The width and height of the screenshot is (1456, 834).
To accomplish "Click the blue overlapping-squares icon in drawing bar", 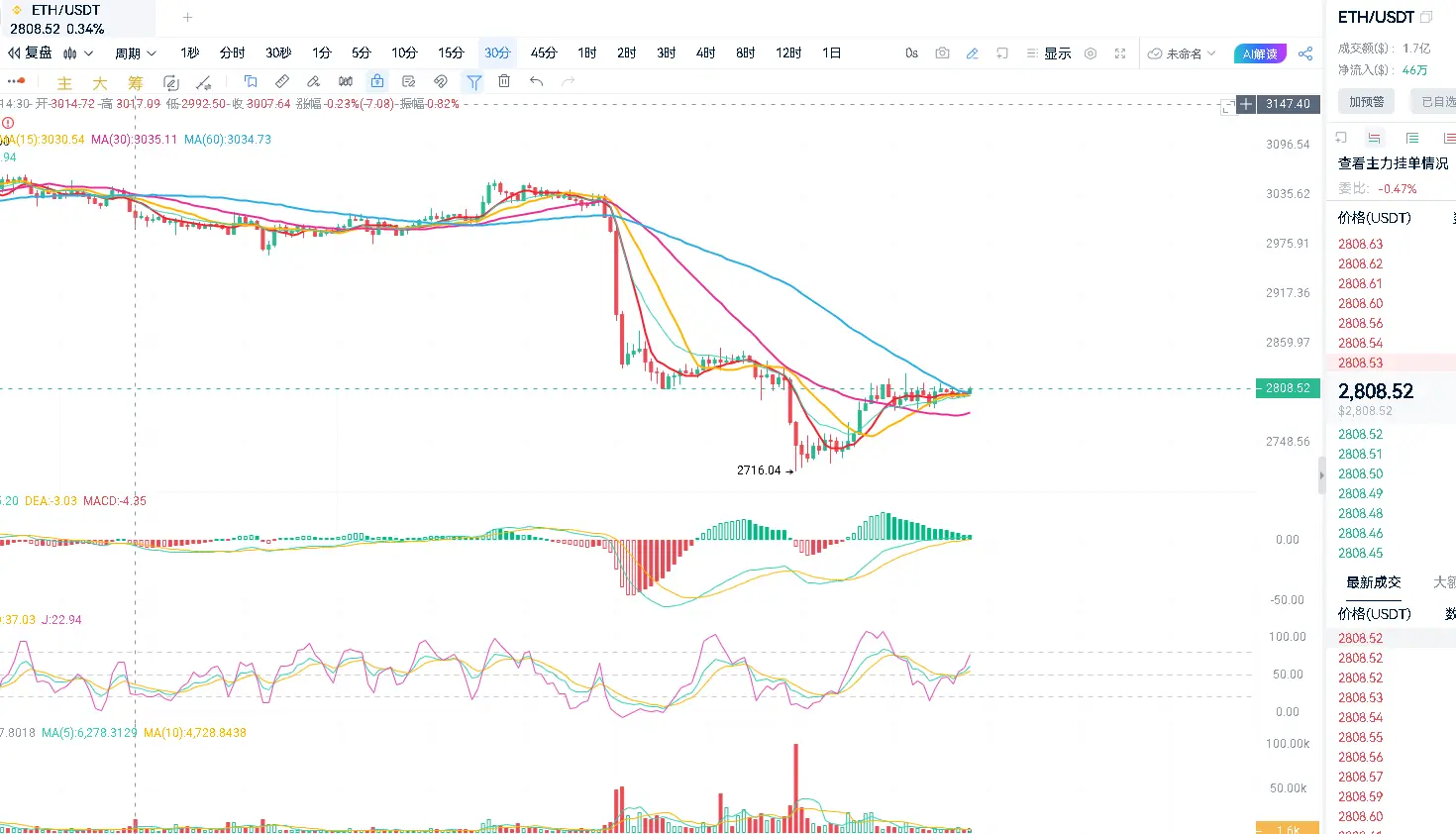I will (251, 81).
